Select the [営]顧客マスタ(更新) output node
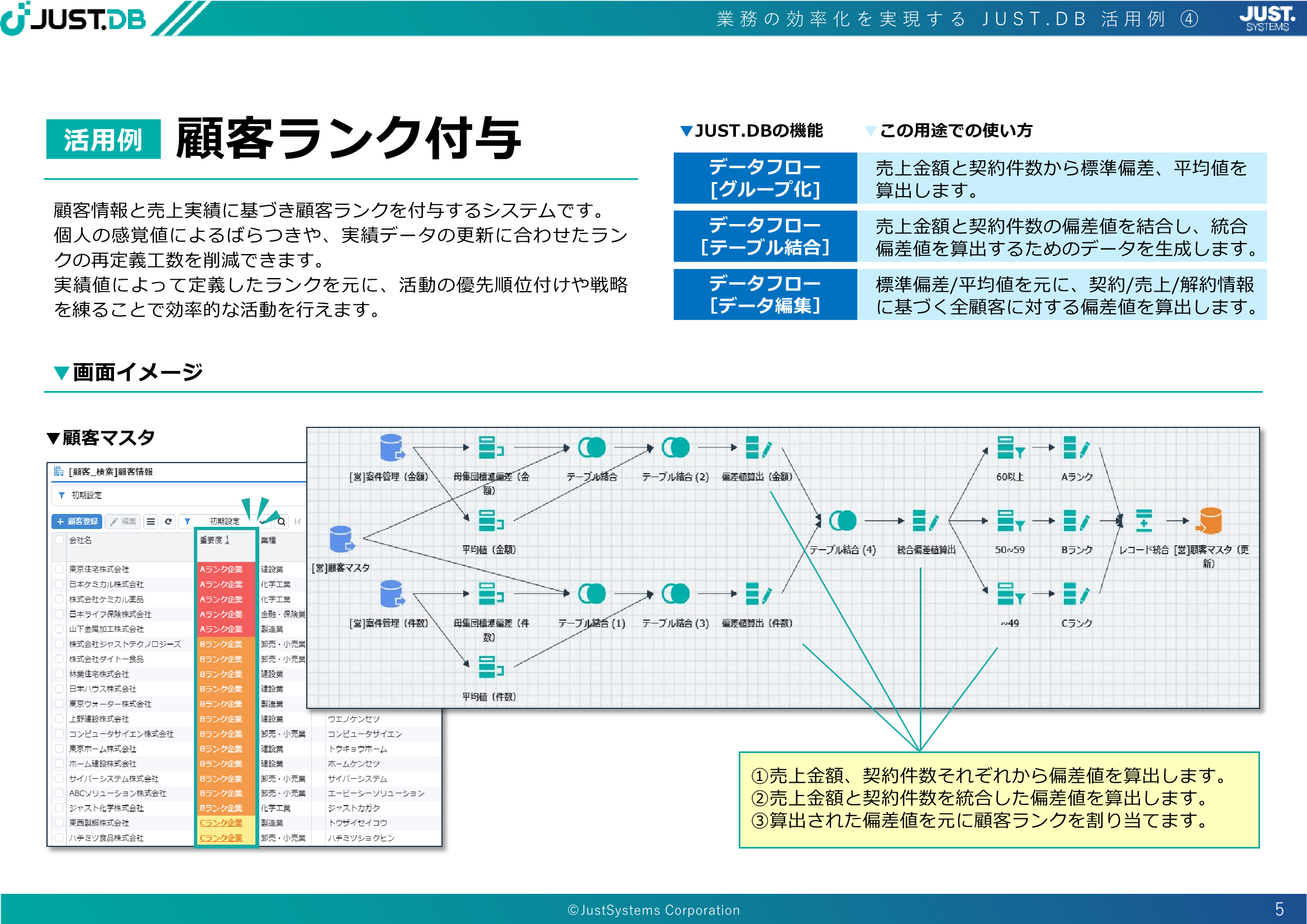Screen dimensions: 1307x924 pyautogui.click(x=1210, y=521)
